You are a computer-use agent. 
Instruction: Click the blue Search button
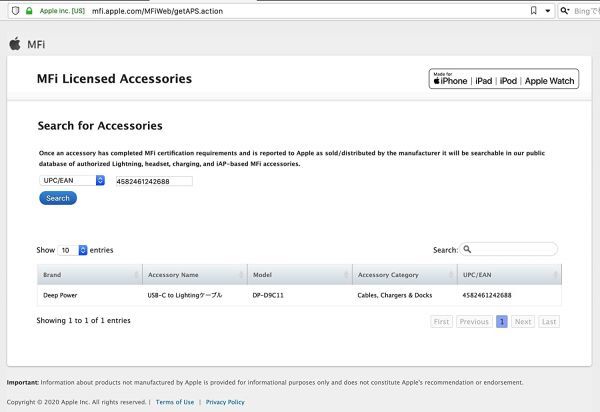[58, 198]
